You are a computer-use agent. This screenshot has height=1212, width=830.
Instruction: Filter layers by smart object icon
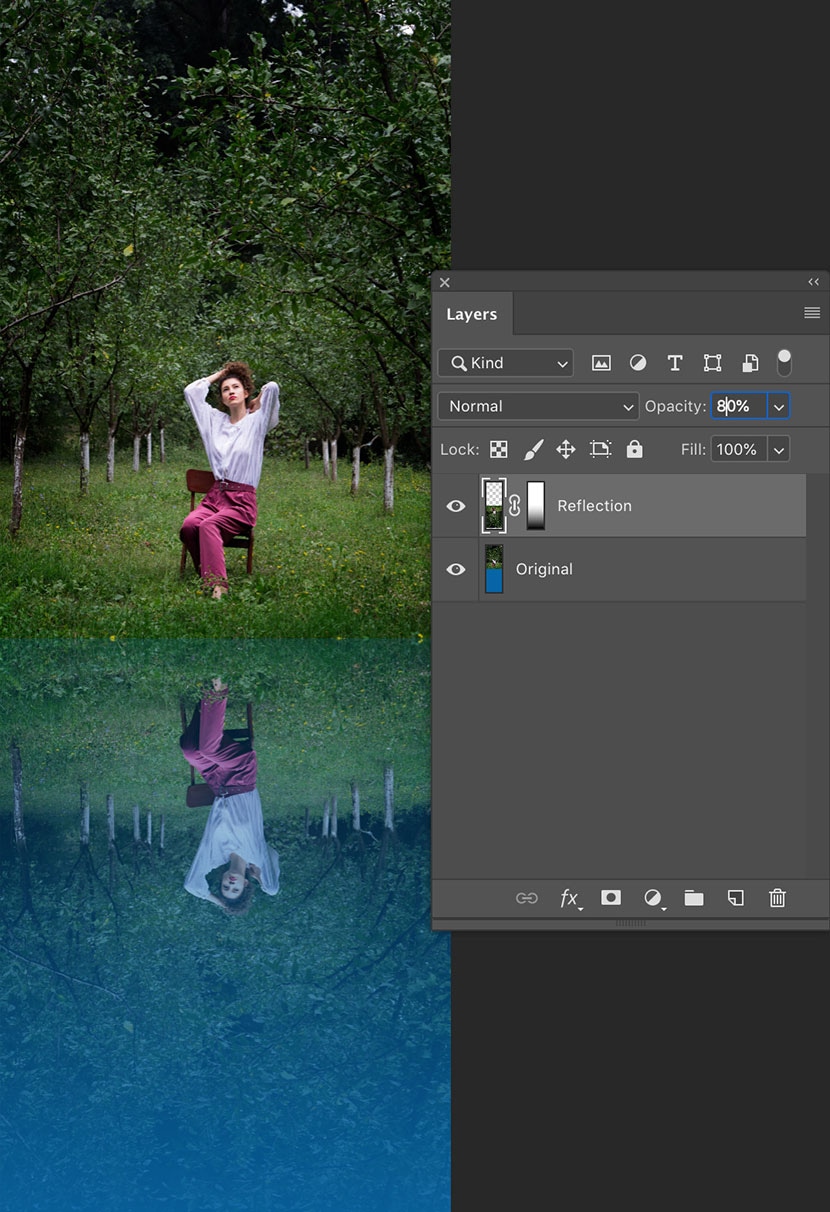(749, 363)
